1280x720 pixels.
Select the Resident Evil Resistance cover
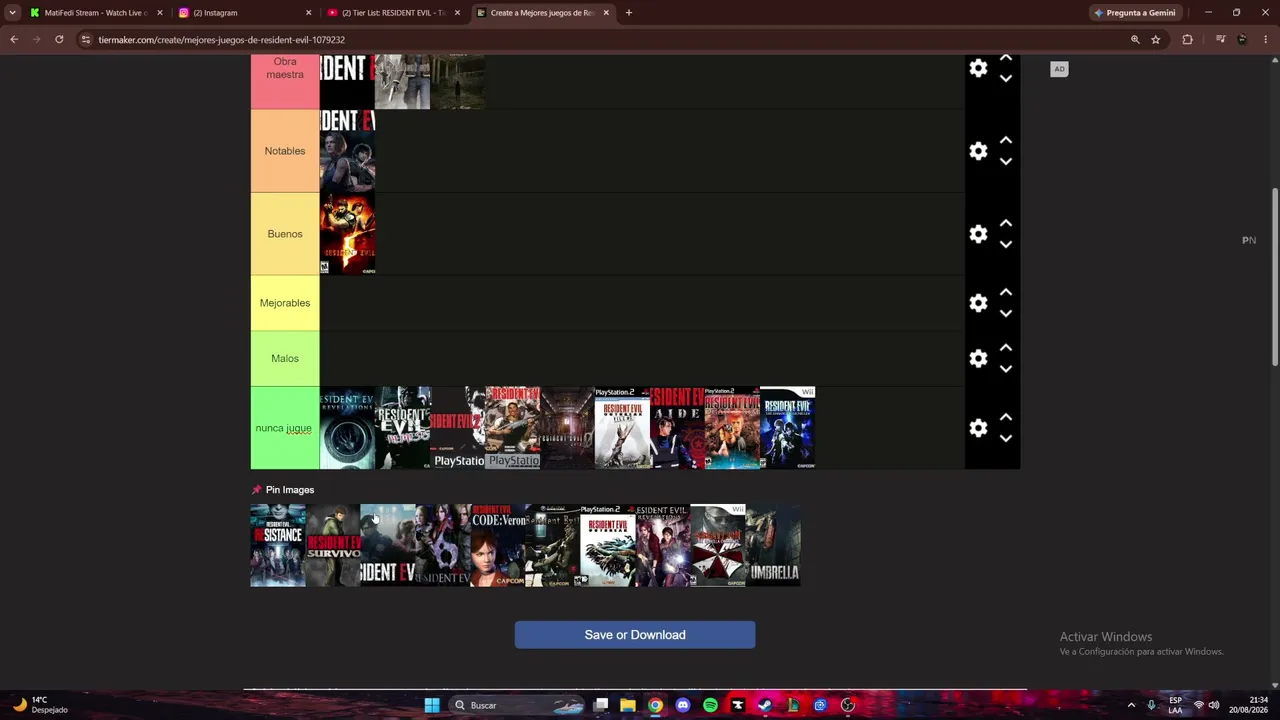[278, 545]
